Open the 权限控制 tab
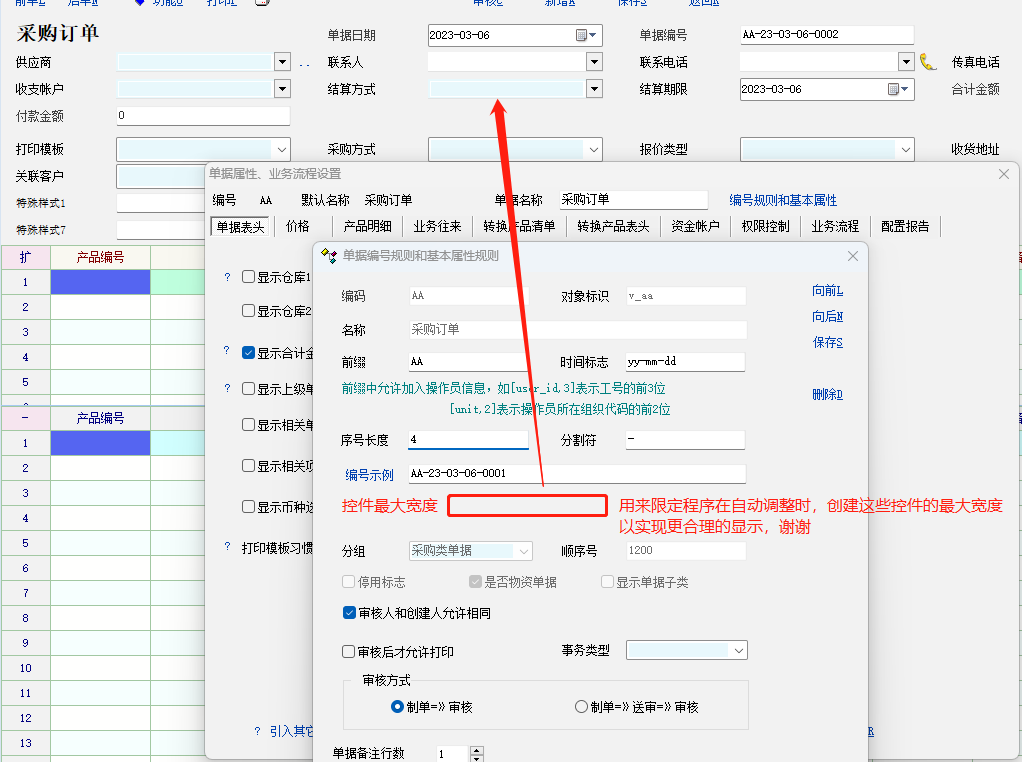The width and height of the screenshot is (1022, 762). (765, 226)
